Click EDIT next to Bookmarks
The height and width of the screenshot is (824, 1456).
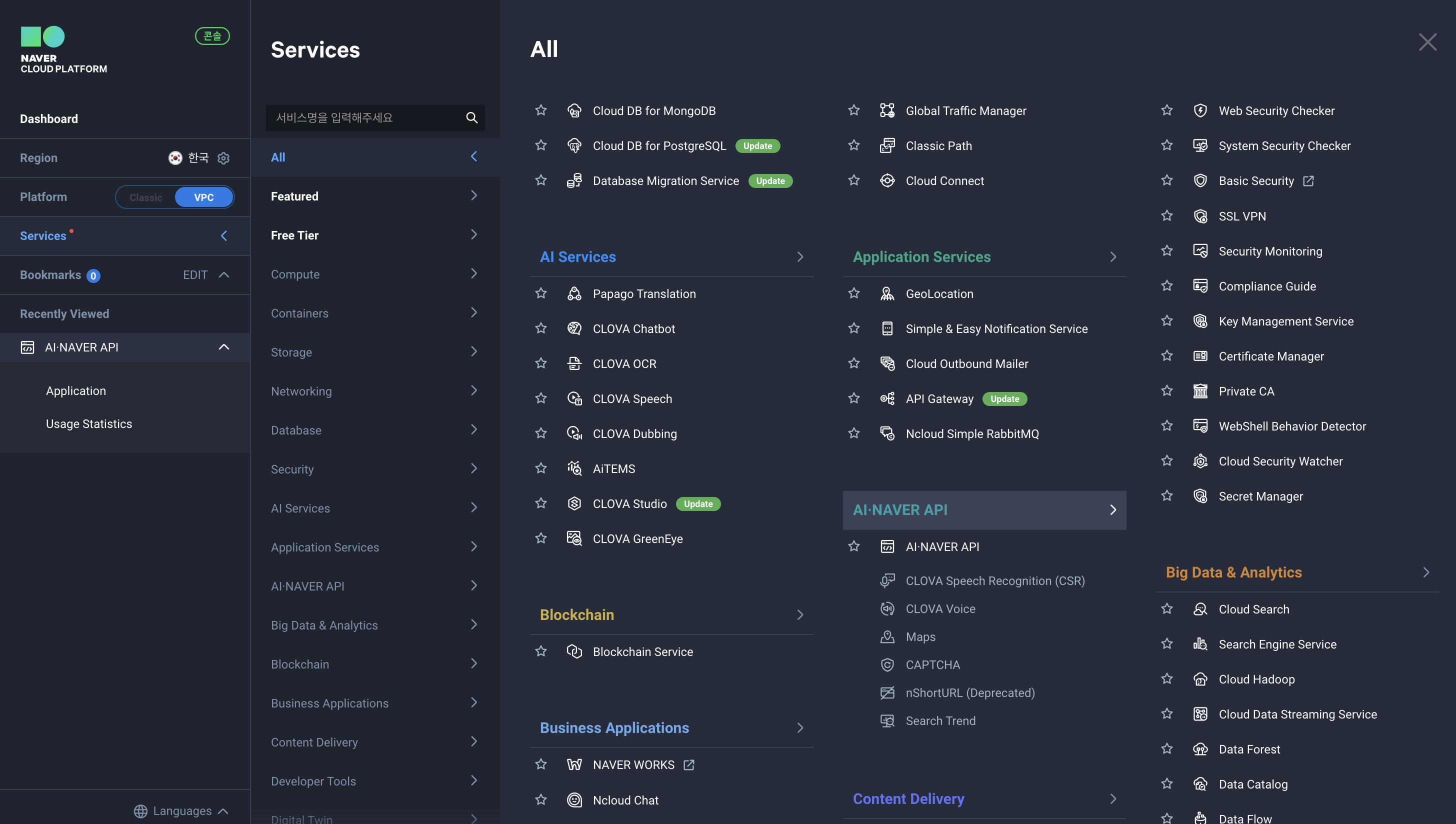point(194,275)
